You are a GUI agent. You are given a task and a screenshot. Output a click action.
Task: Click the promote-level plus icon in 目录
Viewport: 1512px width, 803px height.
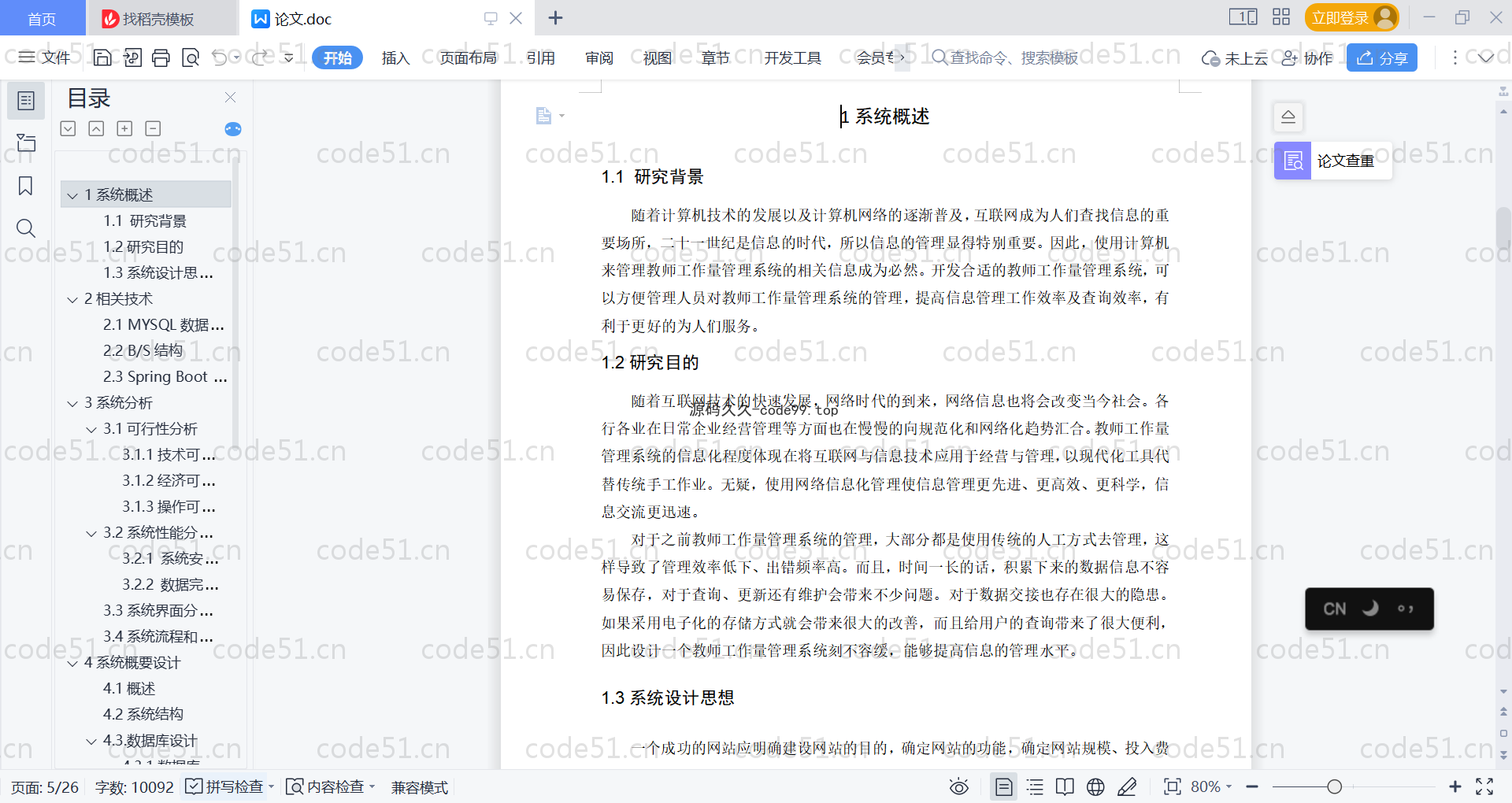(124, 128)
